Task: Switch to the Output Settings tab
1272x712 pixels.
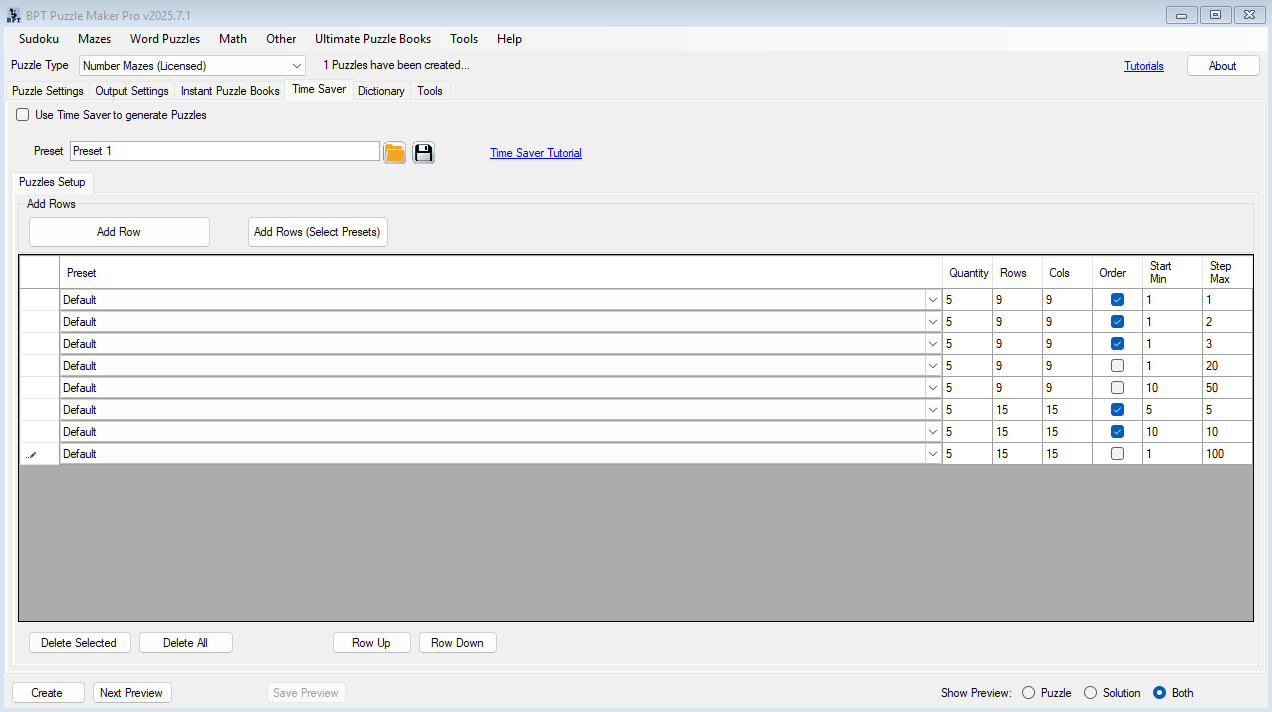Action: click(132, 91)
